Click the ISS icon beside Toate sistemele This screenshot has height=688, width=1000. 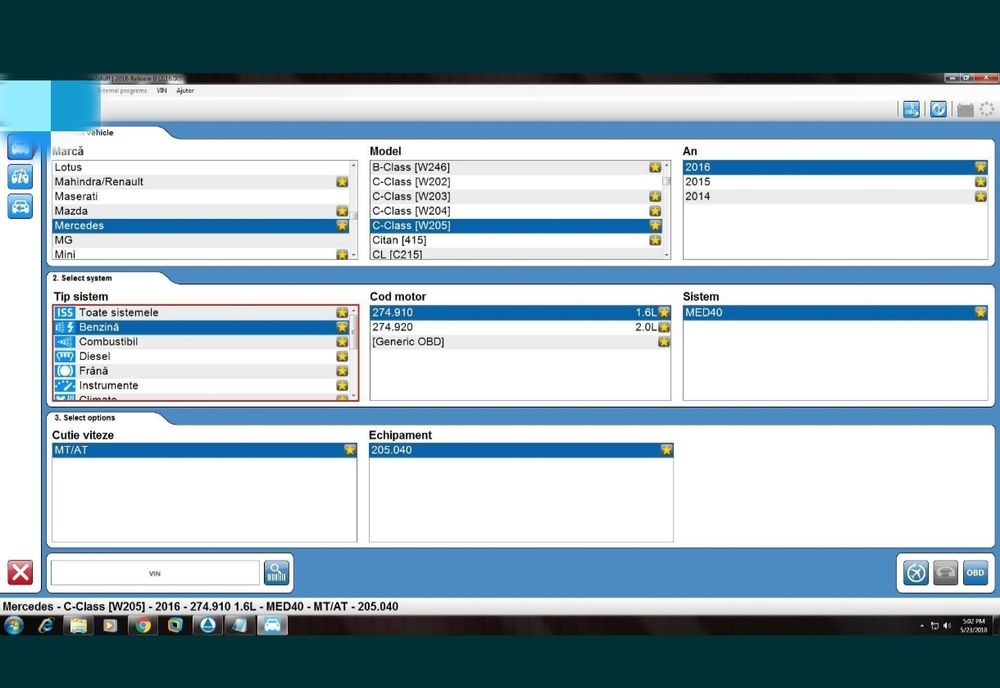[65, 312]
